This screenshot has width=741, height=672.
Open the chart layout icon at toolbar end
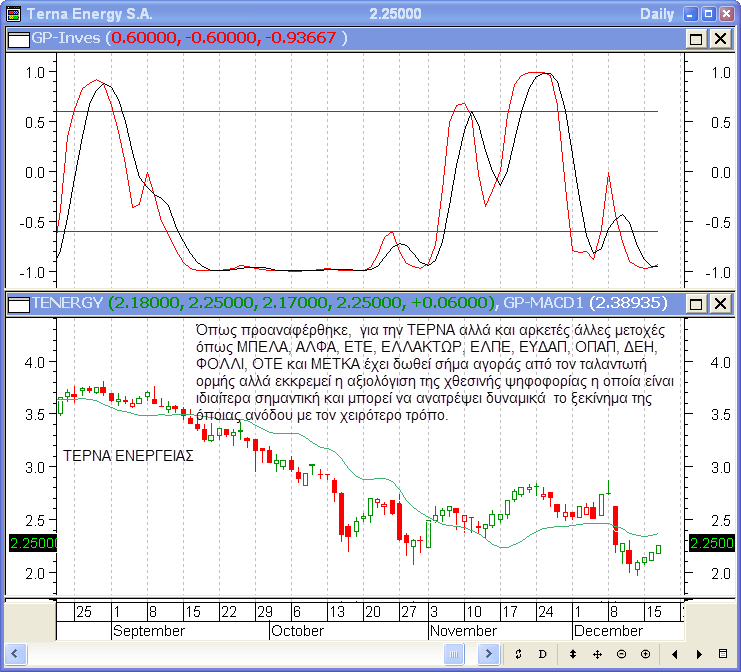(723, 654)
